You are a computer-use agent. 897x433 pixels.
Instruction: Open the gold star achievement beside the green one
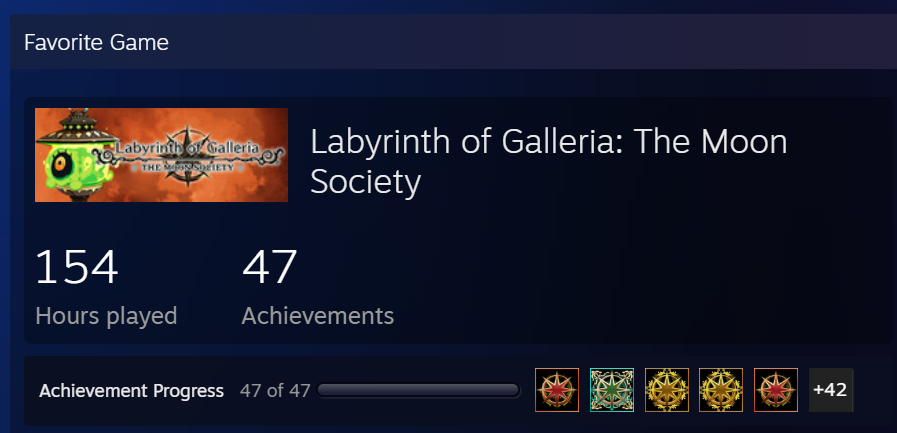coord(666,390)
